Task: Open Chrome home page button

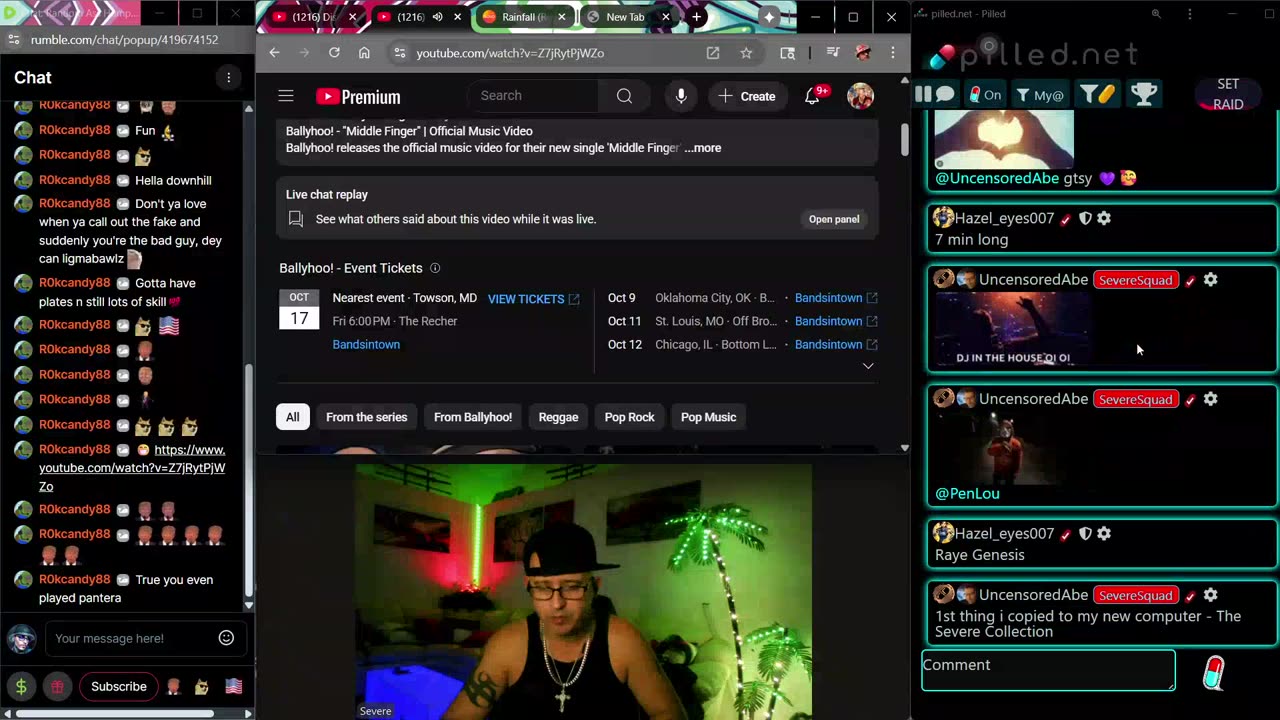Action: [364, 53]
